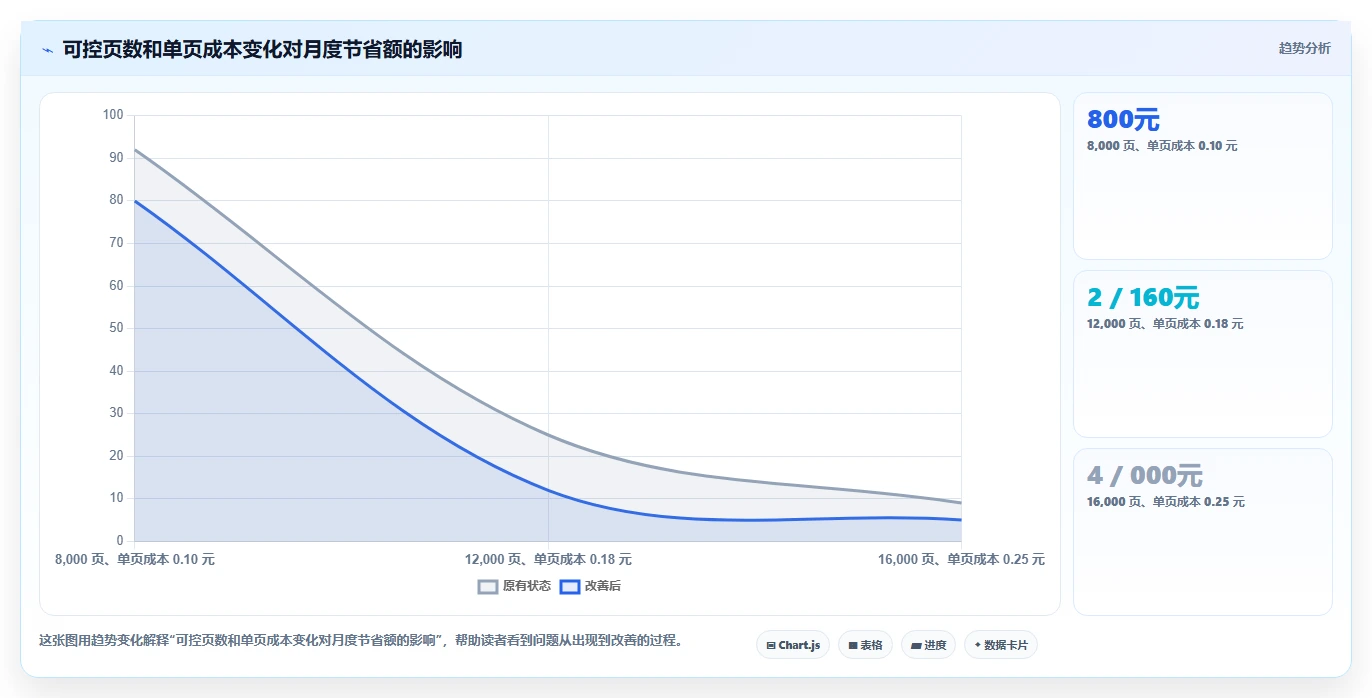The height and width of the screenshot is (698, 1372).
Task: Toggle the 改善后 legend item
Action: (x=590, y=586)
